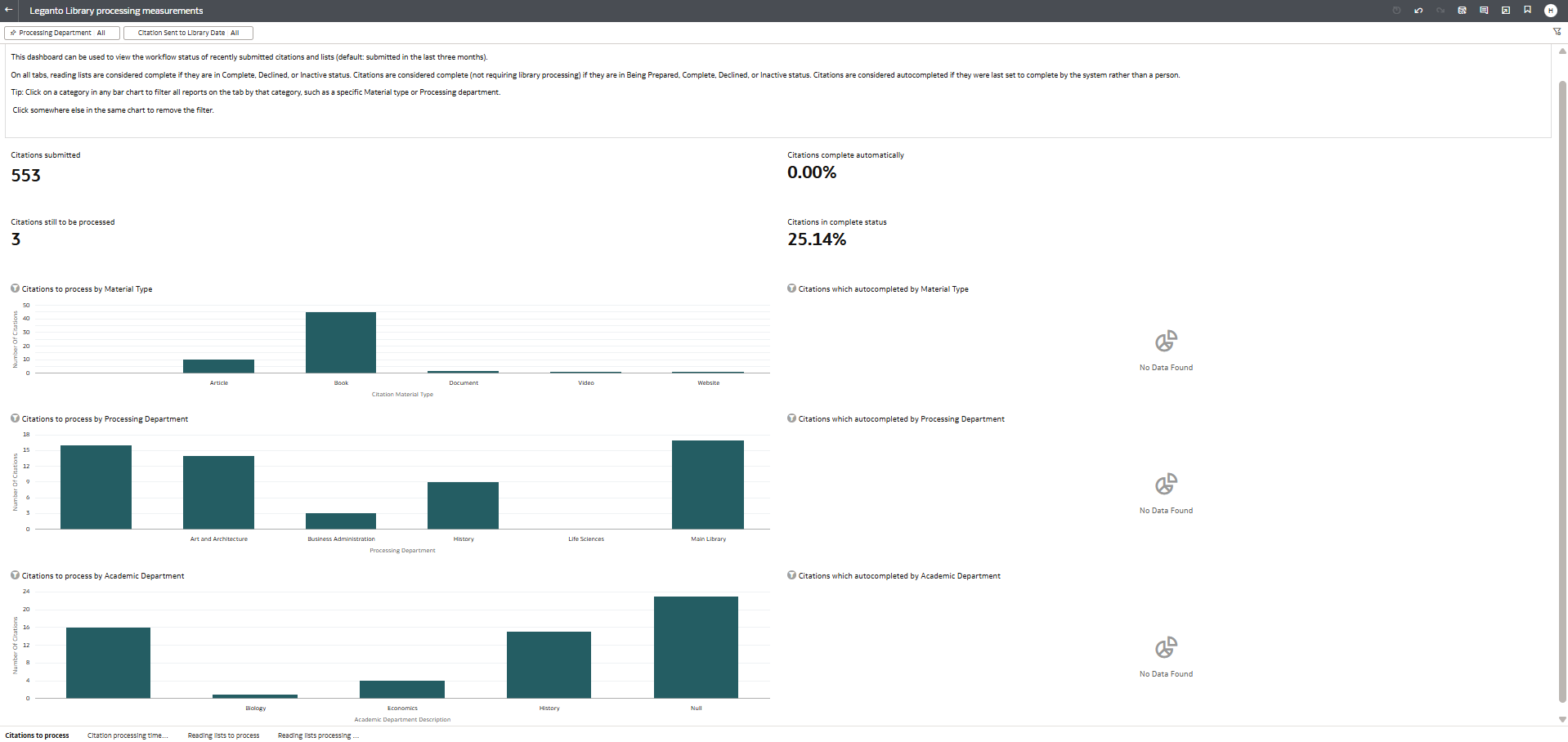This screenshot has height=742, width=1568.
Task: Refresh the dashboard data source
Action: (x=1463, y=10)
